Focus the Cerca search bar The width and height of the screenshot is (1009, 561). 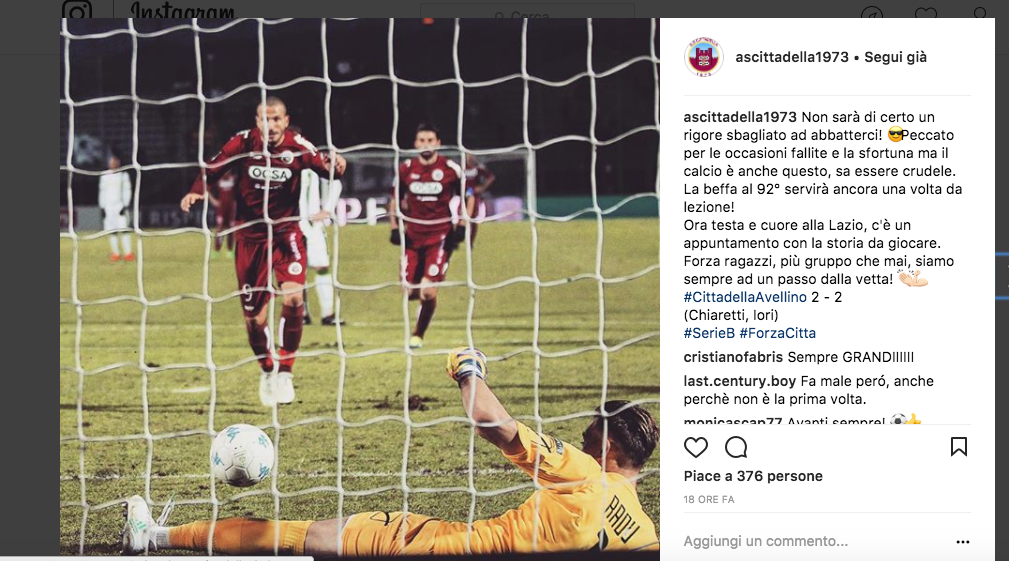[527, 10]
